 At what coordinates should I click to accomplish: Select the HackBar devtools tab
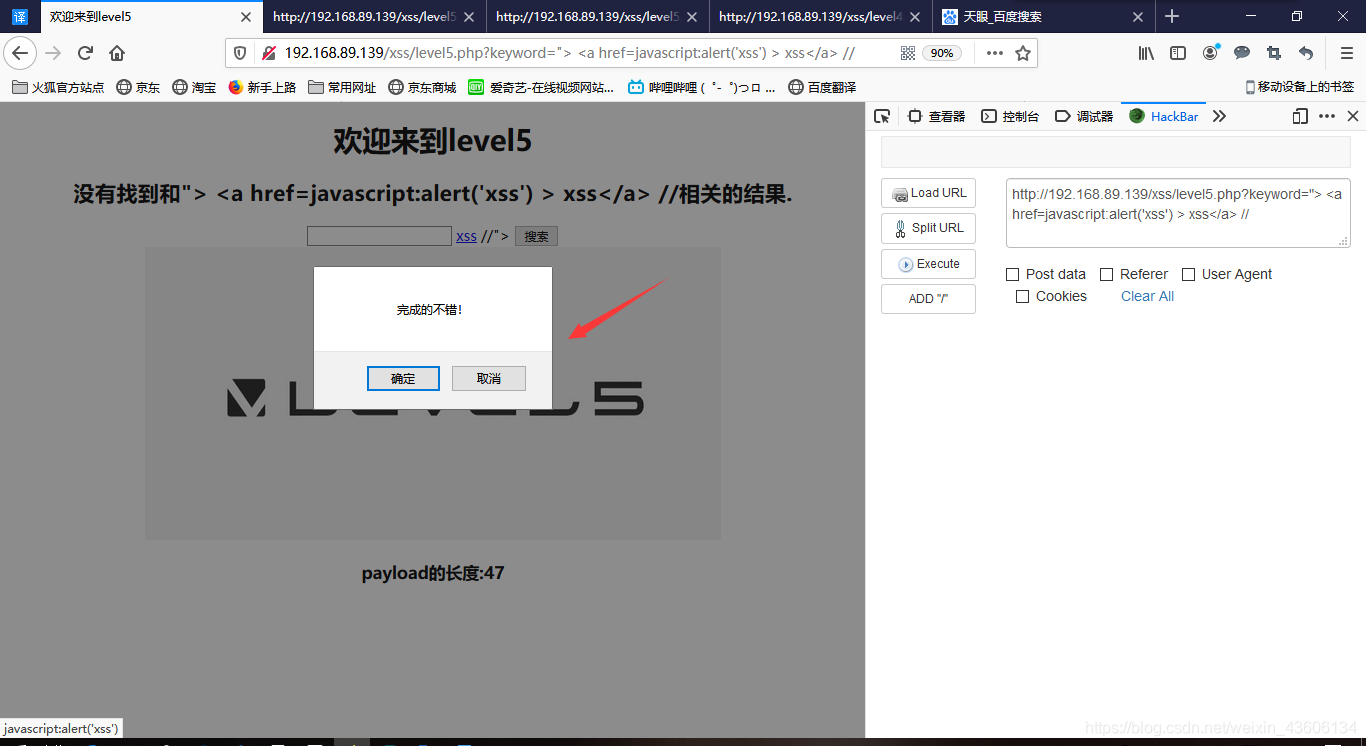1164,117
